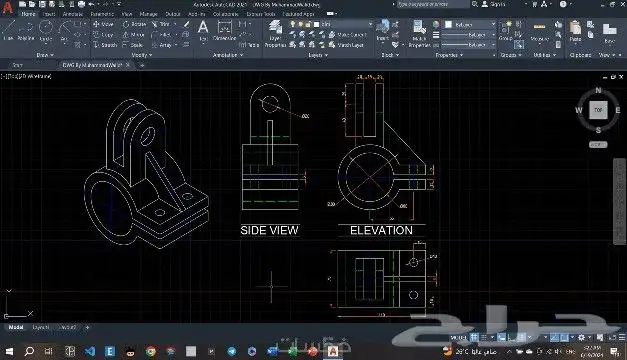Click the Erase tool in Modify panel
627x360 pixels.
click(186, 24)
